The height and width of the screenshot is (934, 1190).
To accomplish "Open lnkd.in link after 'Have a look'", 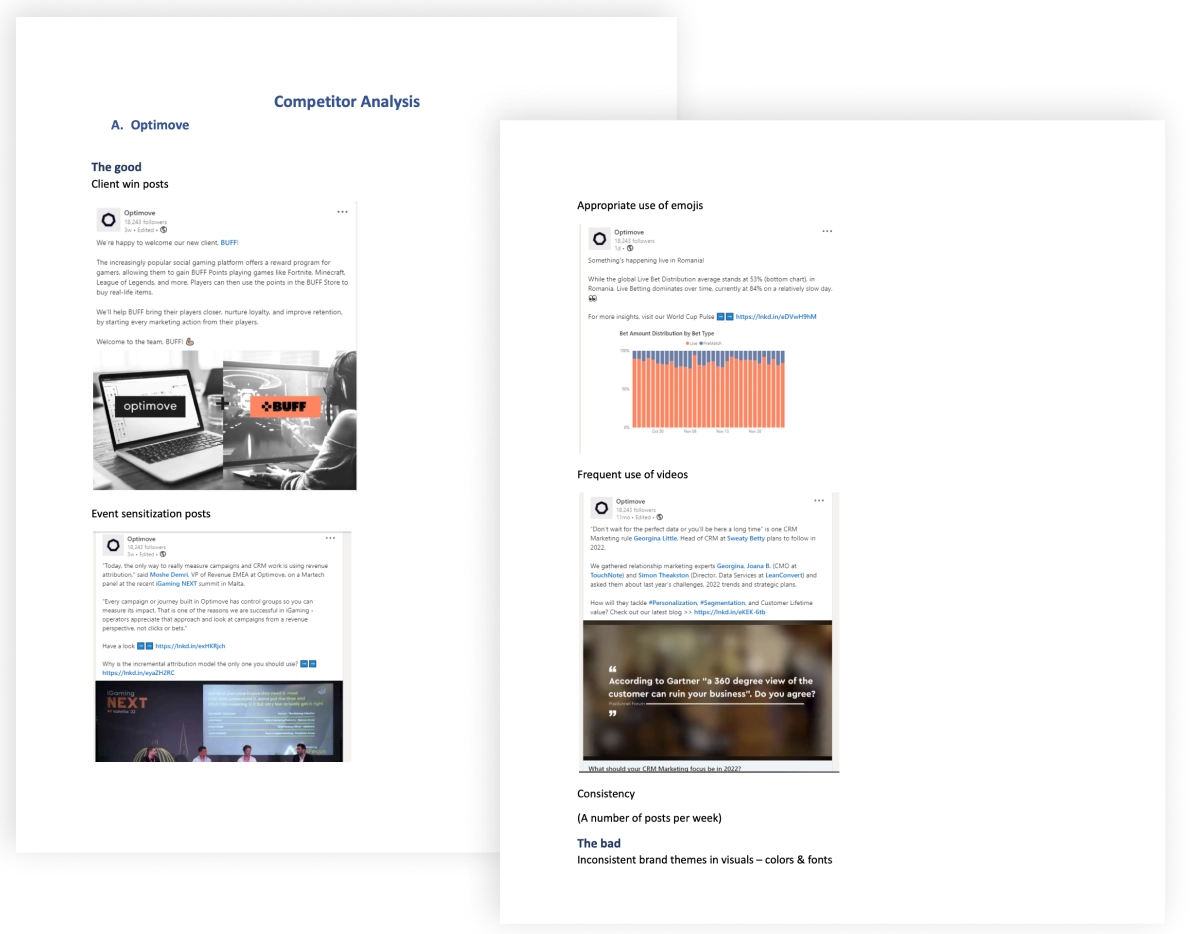I will click(190, 646).
